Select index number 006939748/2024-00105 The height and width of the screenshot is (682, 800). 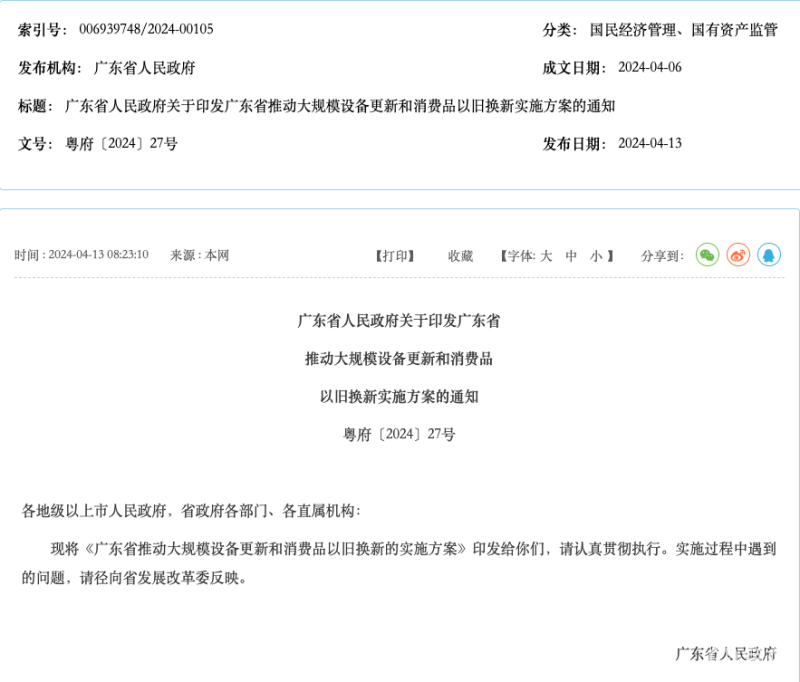pyautogui.click(x=146, y=29)
